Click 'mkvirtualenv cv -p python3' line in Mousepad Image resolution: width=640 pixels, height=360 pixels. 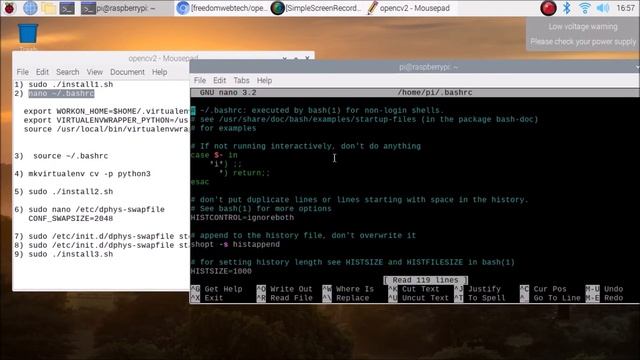[x=89, y=174]
